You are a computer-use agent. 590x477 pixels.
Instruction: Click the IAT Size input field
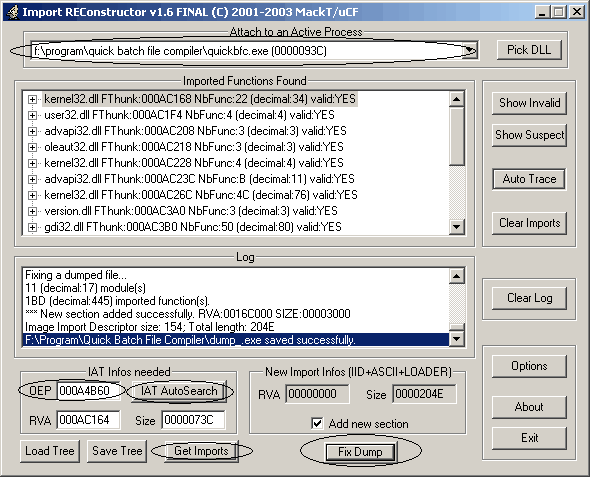click(193, 419)
